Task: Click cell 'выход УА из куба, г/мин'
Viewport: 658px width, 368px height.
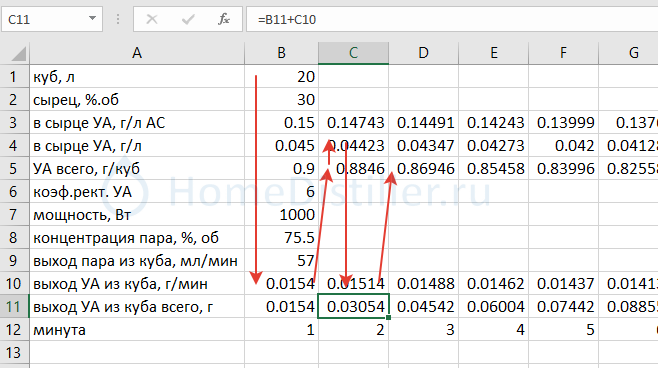Action: tap(137, 284)
